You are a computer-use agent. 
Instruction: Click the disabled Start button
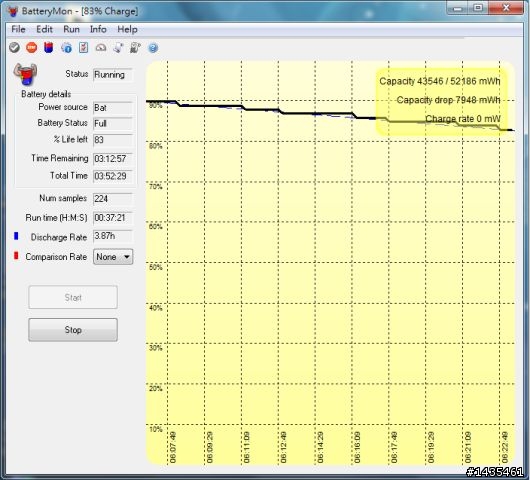click(x=73, y=297)
